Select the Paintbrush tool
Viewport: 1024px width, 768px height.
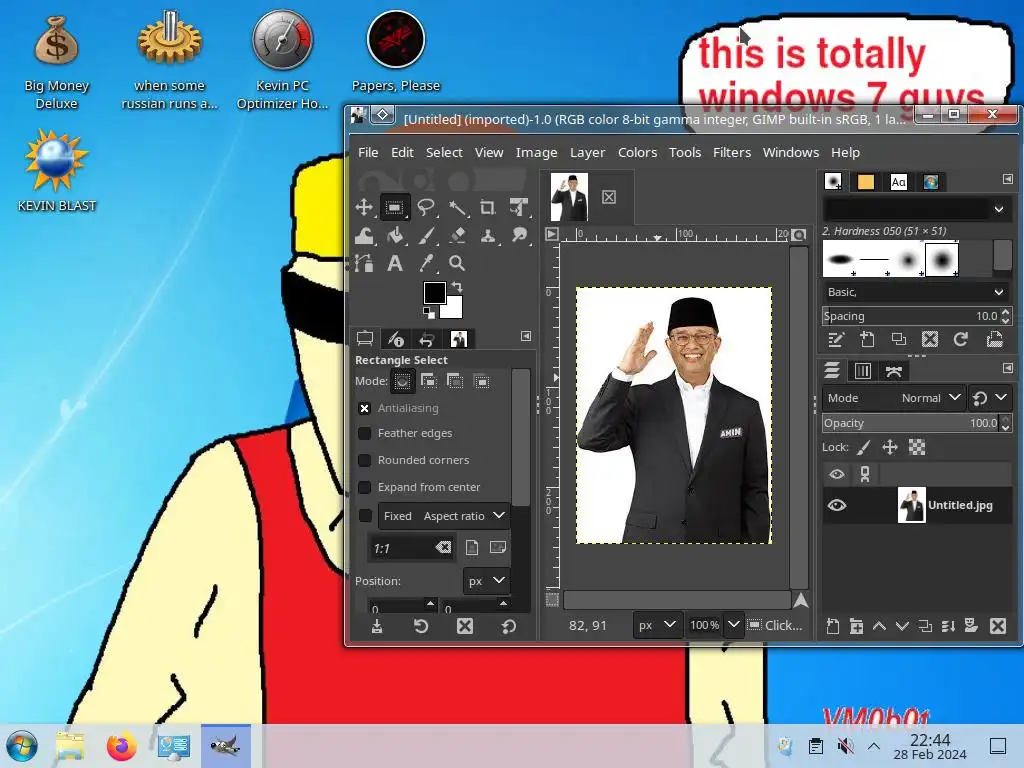tap(426, 236)
